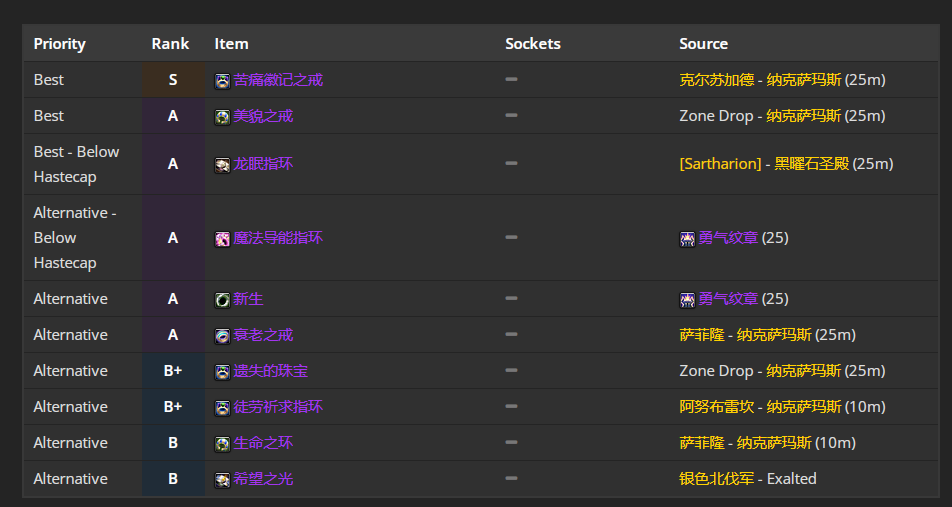Click the Rank column header

pyautogui.click(x=170, y=44)
